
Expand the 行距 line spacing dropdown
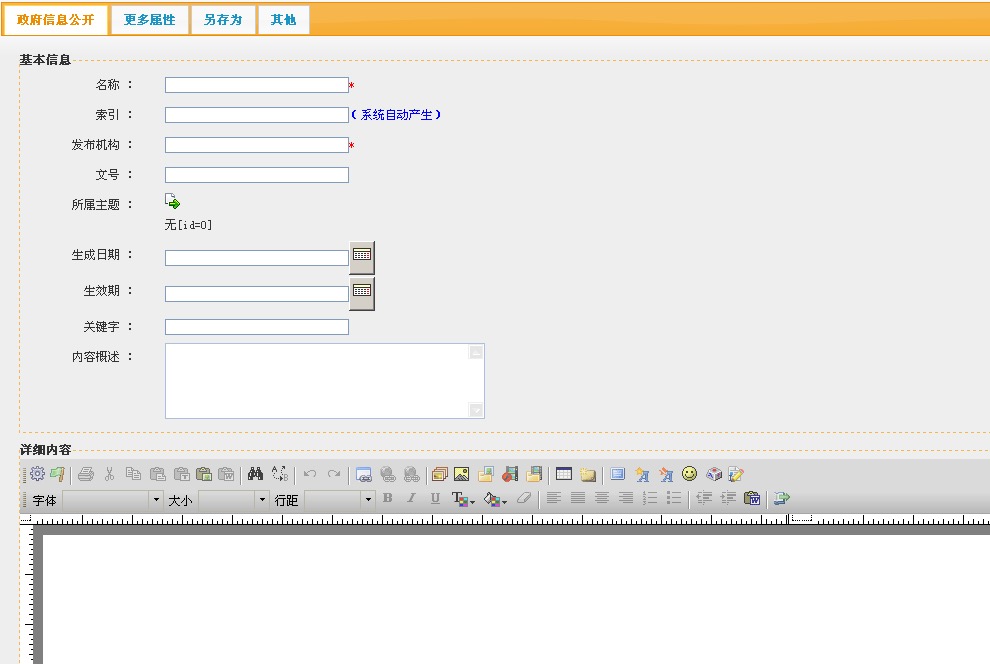[x=367, y=499]
